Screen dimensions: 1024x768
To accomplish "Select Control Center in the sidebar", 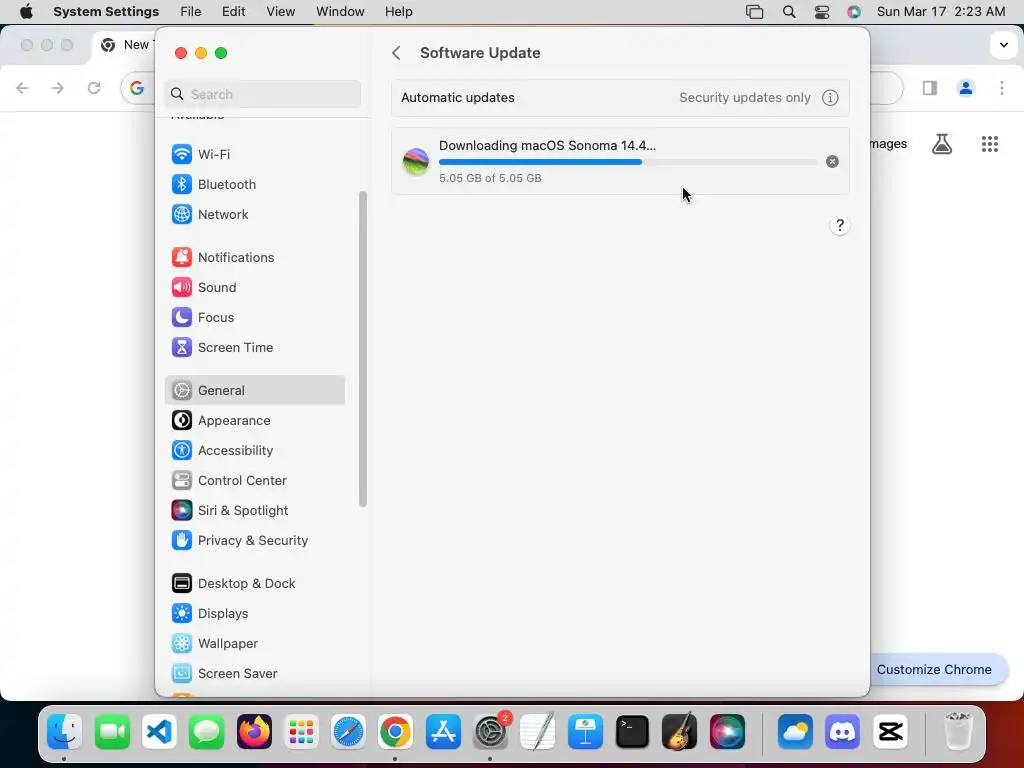I will click(x=255, y=481).
